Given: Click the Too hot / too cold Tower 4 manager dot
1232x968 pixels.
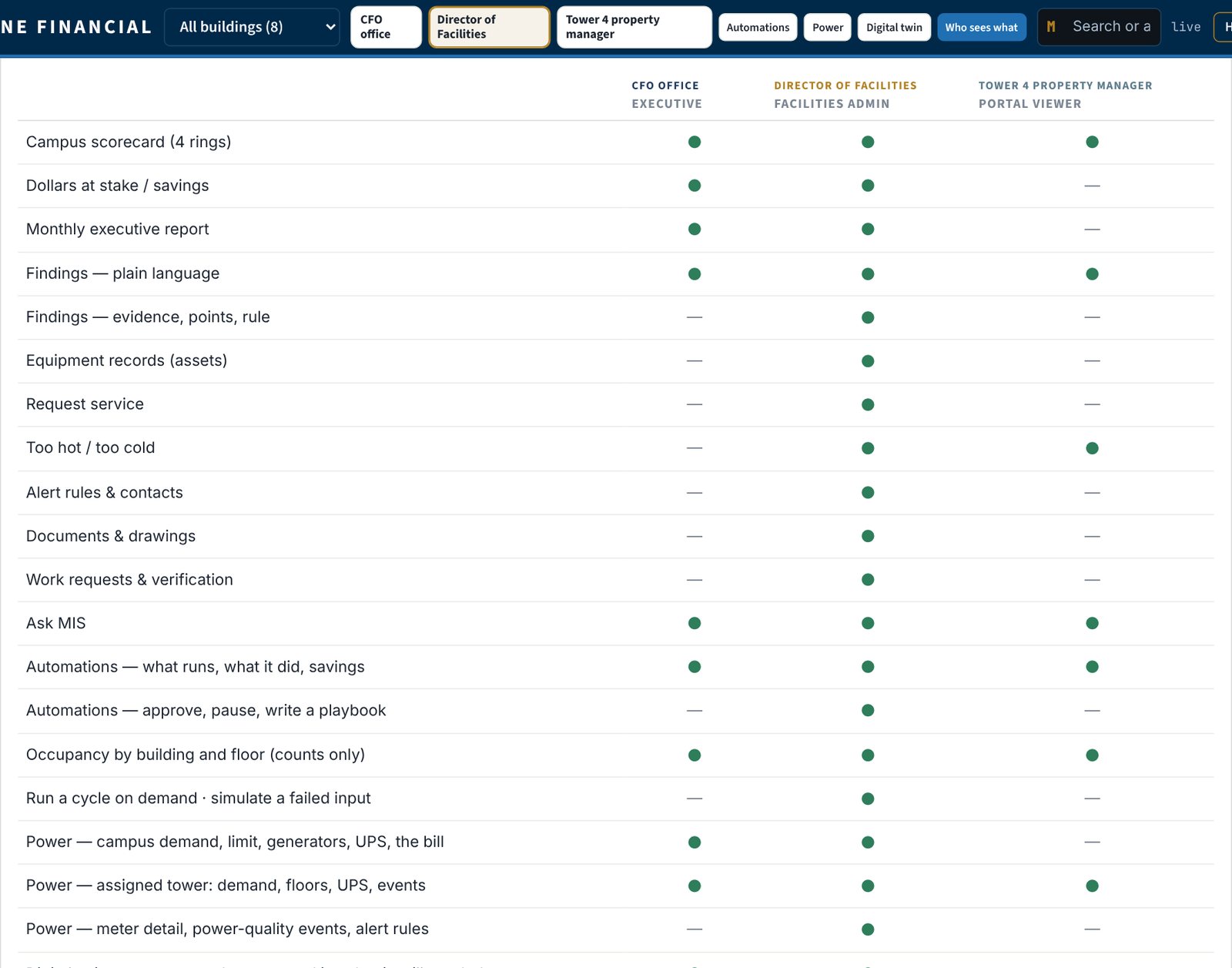Looking at the screenshot, I should [1092, 448].
